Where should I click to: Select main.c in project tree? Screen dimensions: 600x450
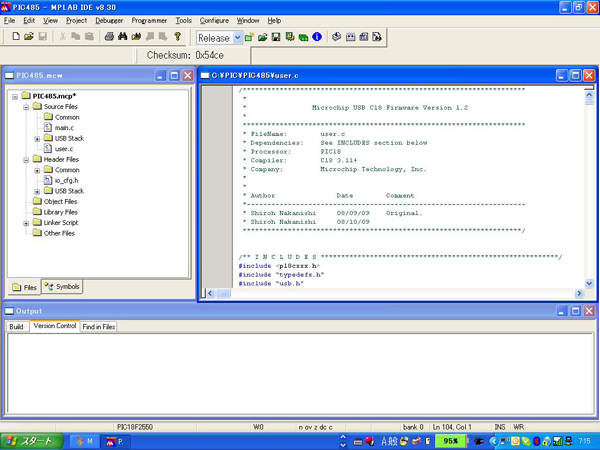point(64,128)
